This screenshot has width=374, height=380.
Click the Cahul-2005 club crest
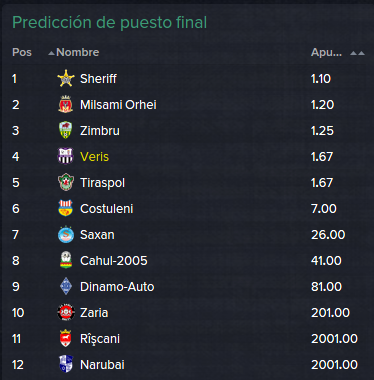[65, 260]
